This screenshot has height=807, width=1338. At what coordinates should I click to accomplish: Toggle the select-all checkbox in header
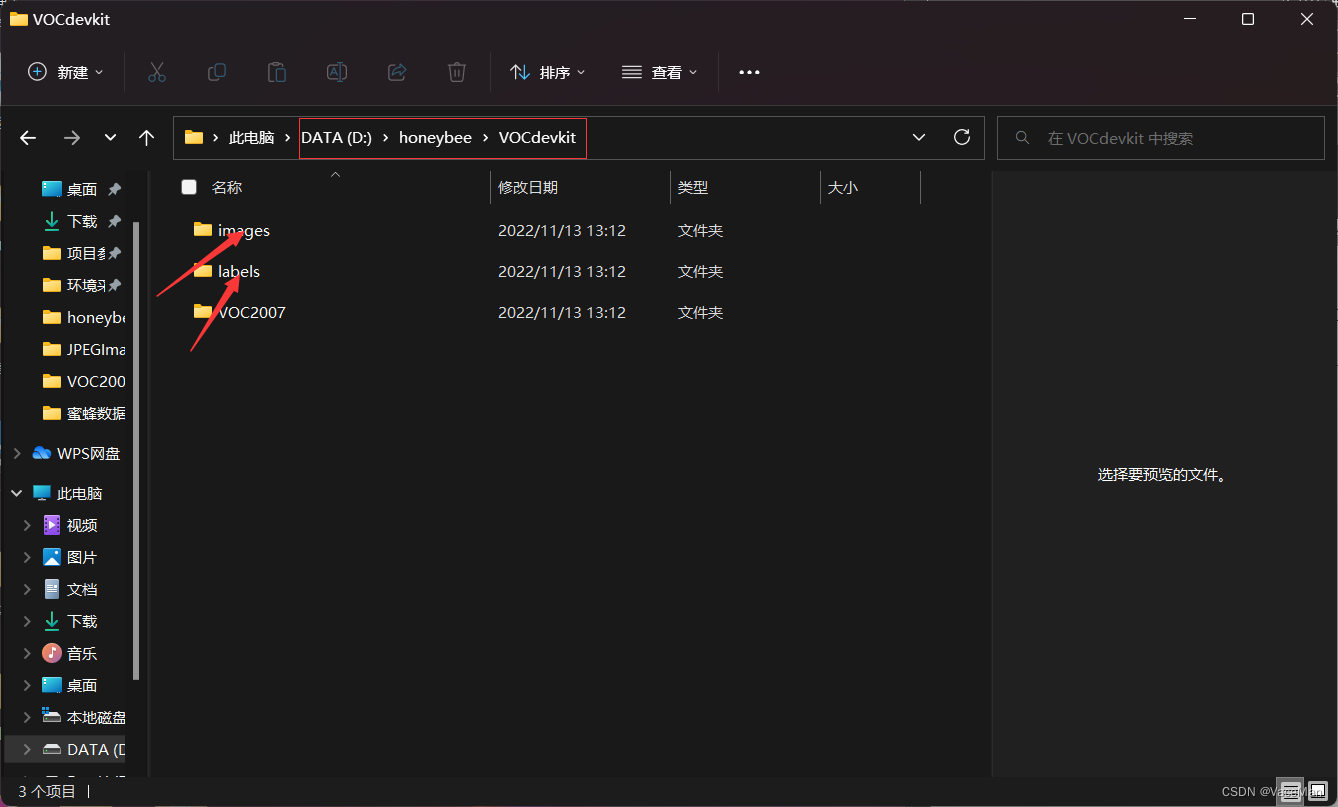point(189,187)
